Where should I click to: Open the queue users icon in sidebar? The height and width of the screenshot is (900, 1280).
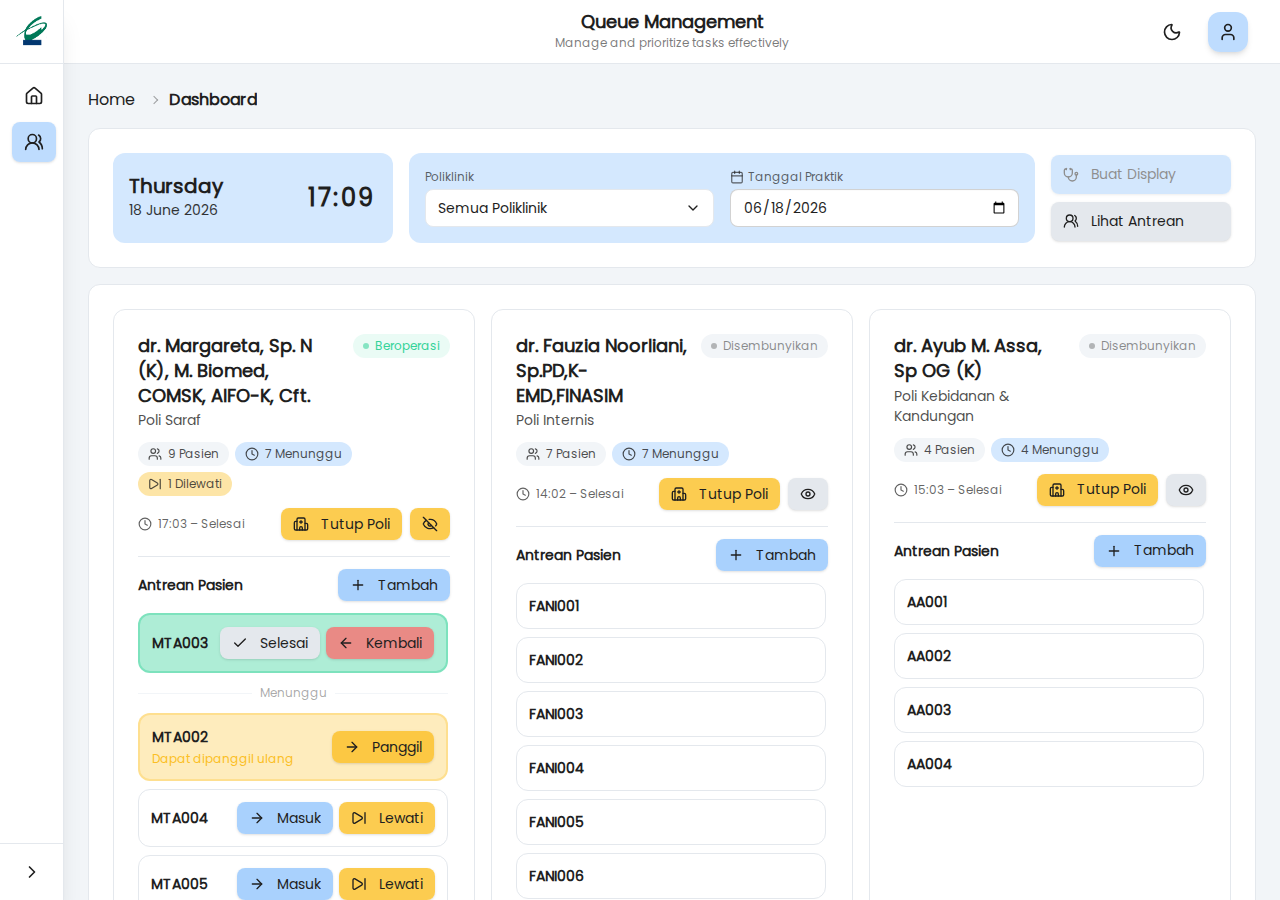pos(34,142)
